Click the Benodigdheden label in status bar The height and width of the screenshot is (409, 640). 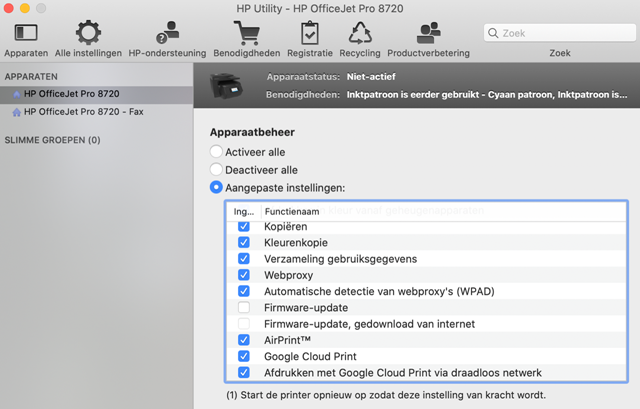(303, 95)
